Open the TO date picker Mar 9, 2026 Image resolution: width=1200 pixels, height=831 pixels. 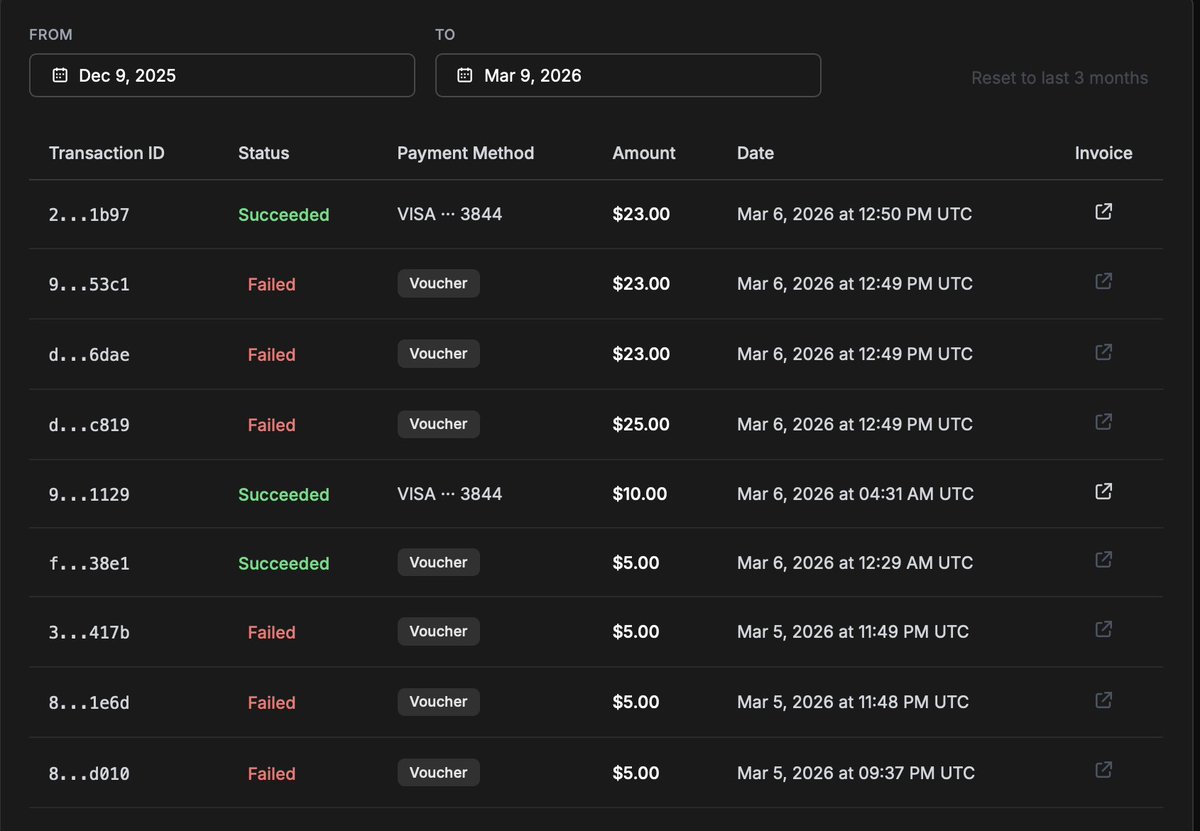[x=628, y=75]
